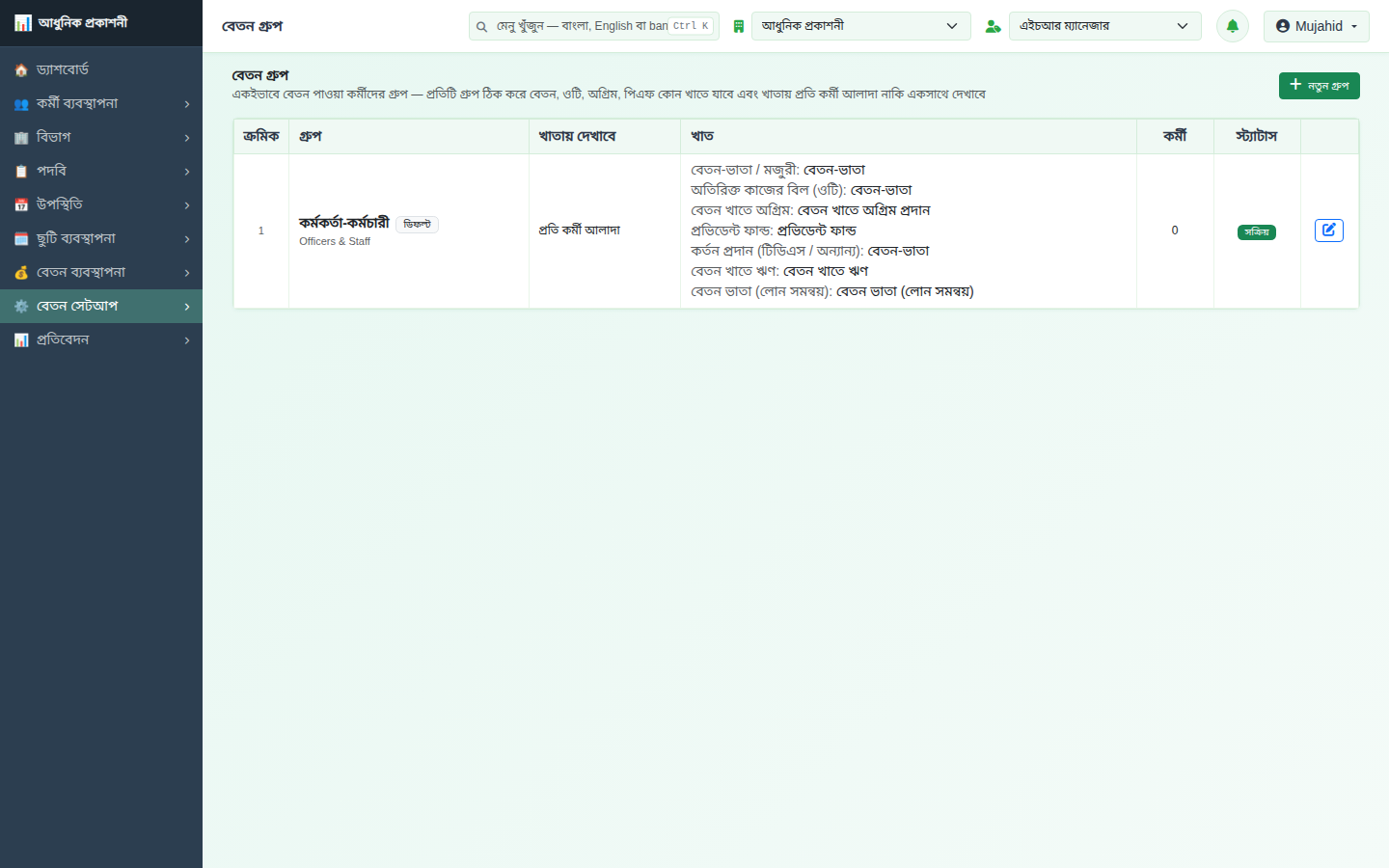Screen dimensions: 1389x868
Task: Click the বেতন ব্যবস্থাপনা money bag icon
Action: pyautogui.click(x=21, y=273)
